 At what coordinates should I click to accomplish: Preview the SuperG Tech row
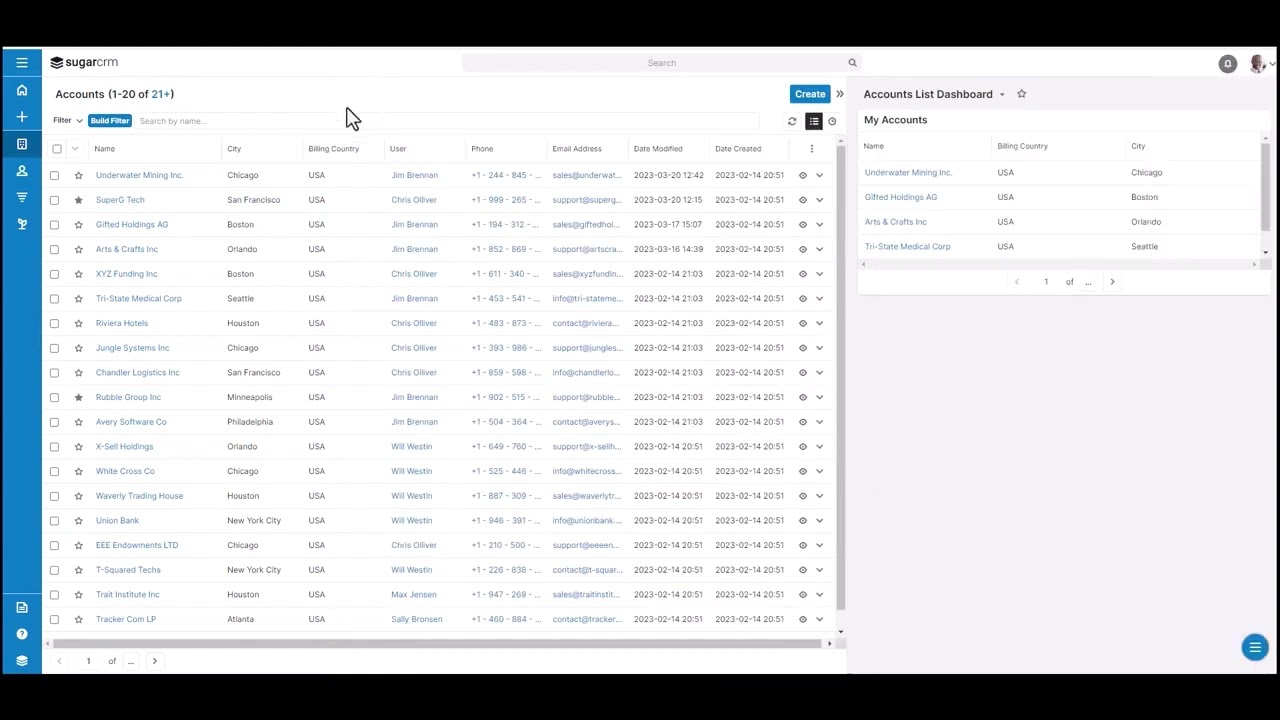[803, 200]
